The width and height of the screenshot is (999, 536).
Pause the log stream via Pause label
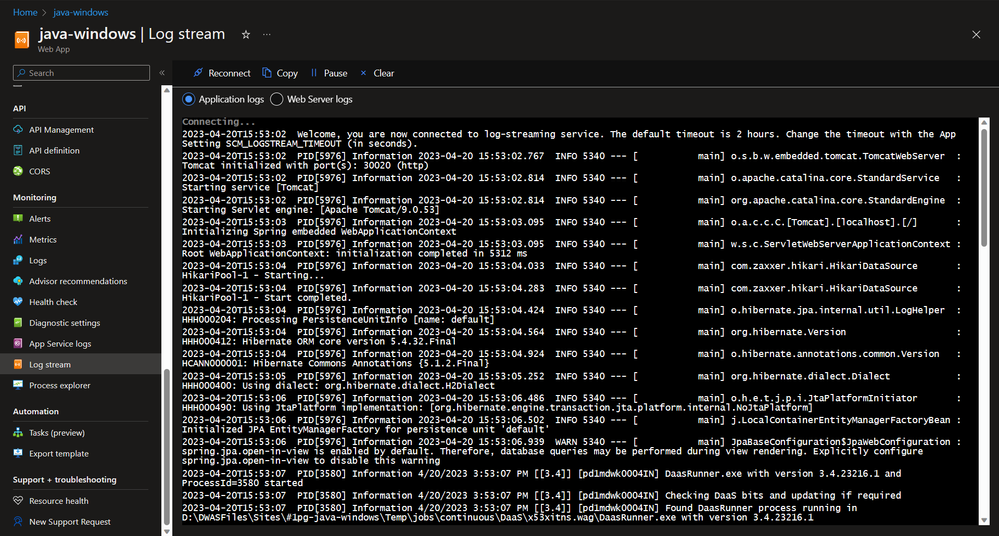pos(335,73)
